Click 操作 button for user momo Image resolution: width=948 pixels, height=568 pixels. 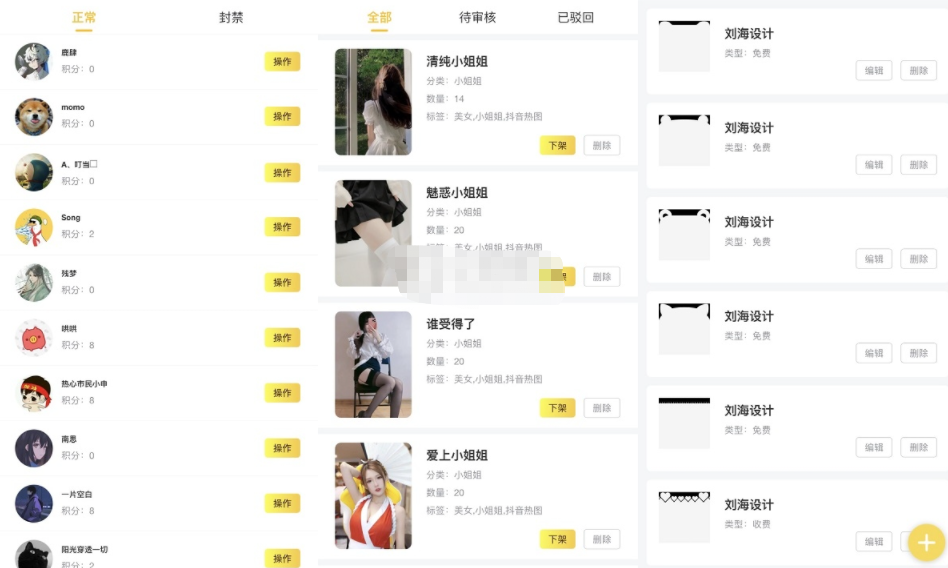click(x=282, y=116)
